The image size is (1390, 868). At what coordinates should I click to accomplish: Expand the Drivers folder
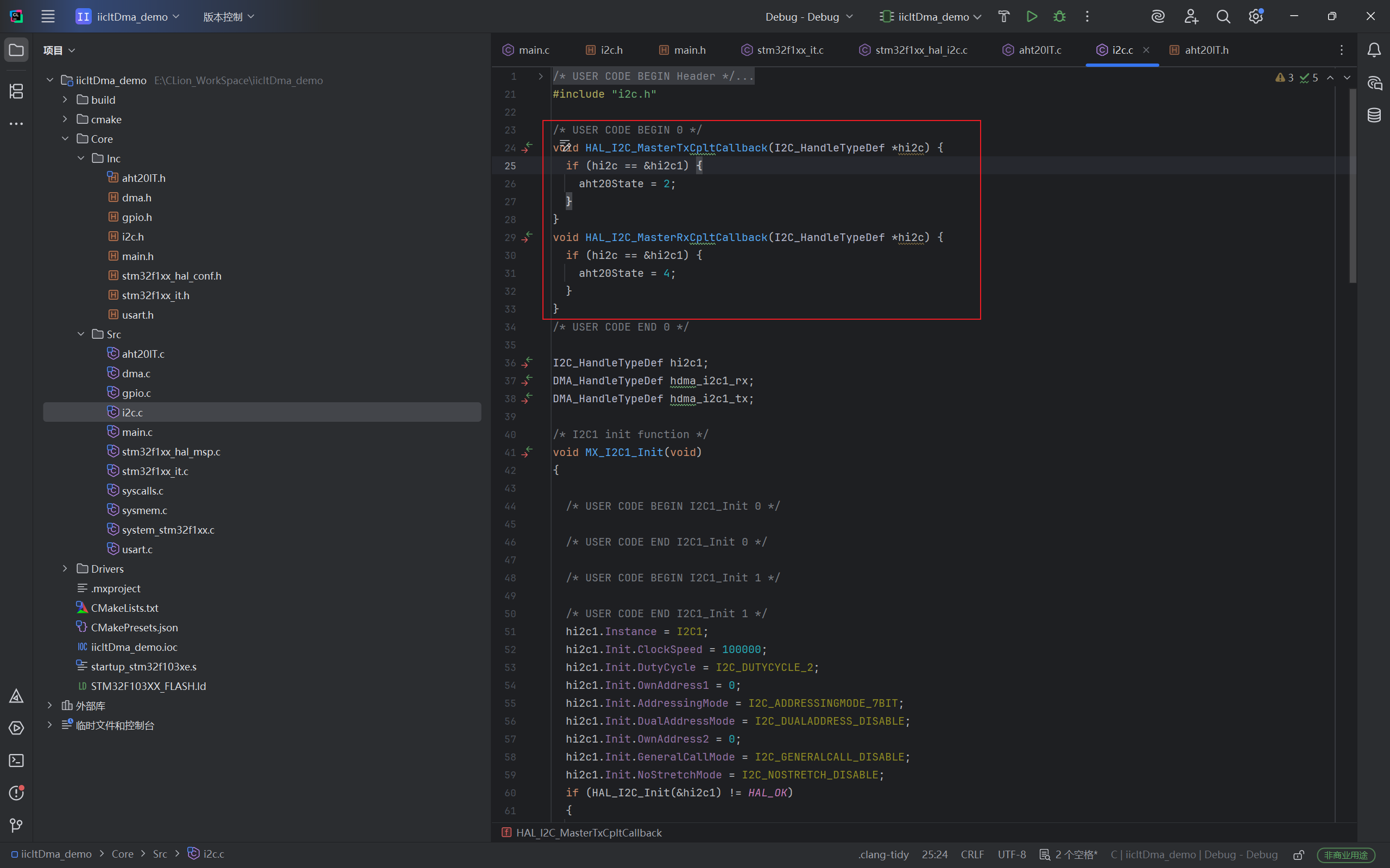65,569
